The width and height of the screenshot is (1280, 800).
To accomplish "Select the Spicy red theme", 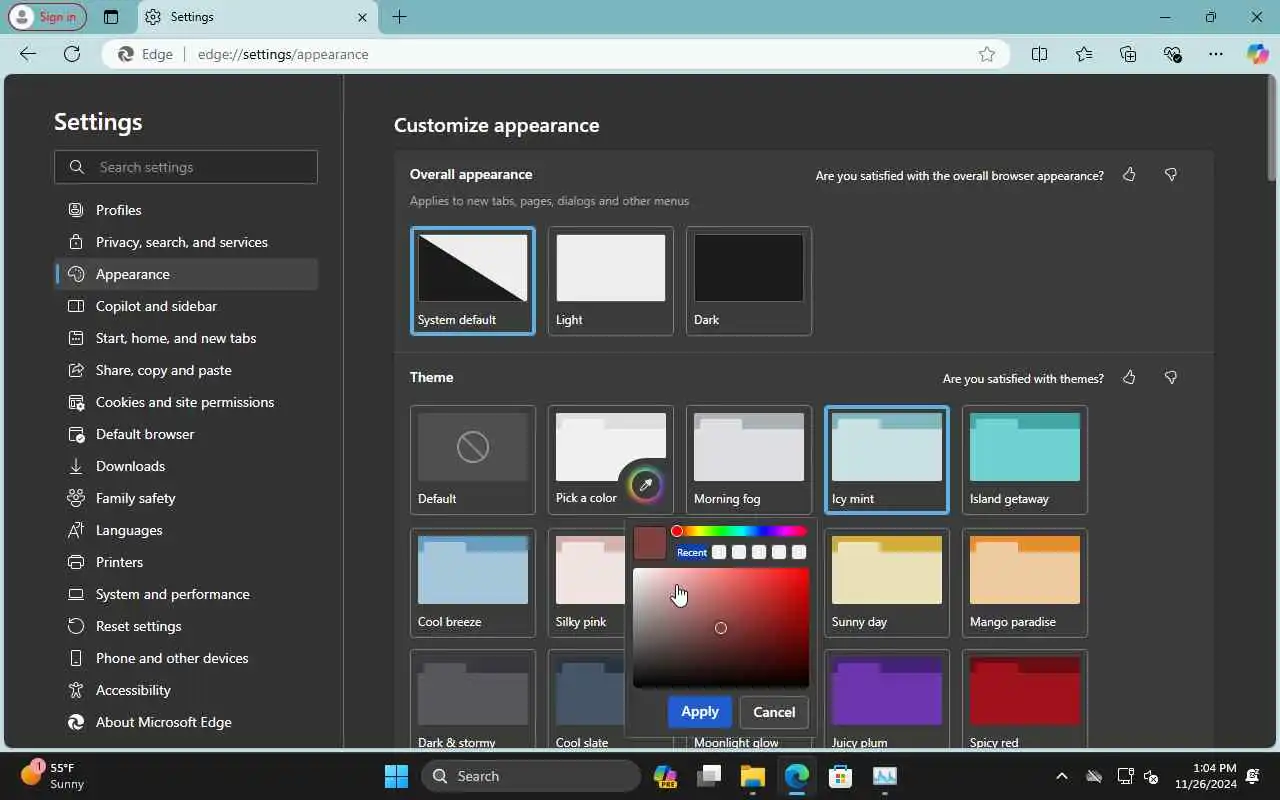I will tap(1025, 699).
